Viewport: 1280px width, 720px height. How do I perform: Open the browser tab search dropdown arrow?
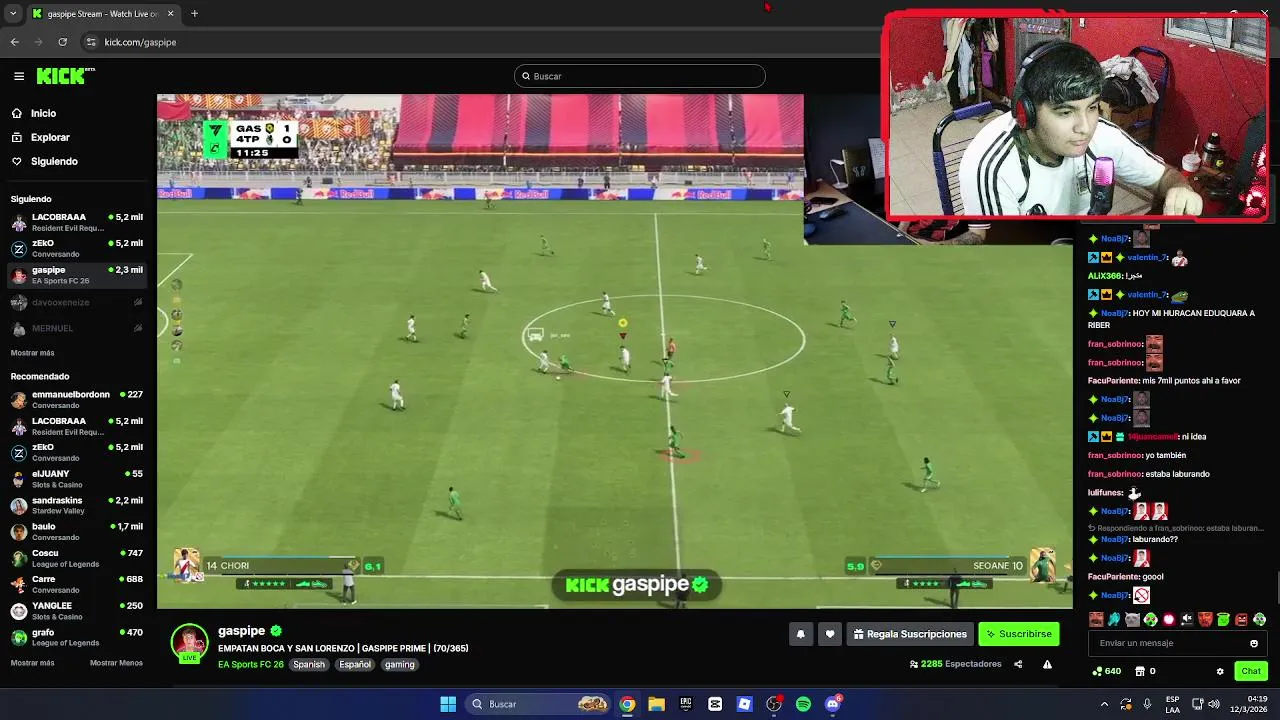pyautogui.click(x=13, y=14)
